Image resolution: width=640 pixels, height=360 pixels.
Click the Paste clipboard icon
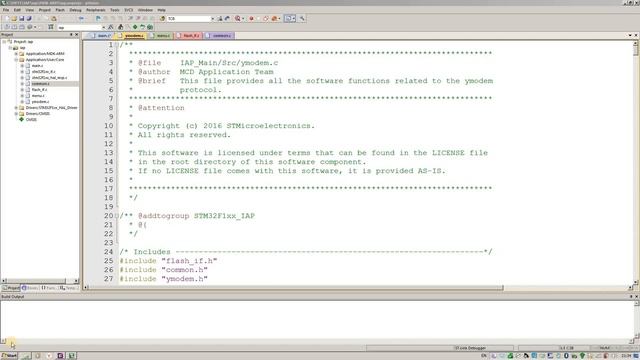(53, 18)
